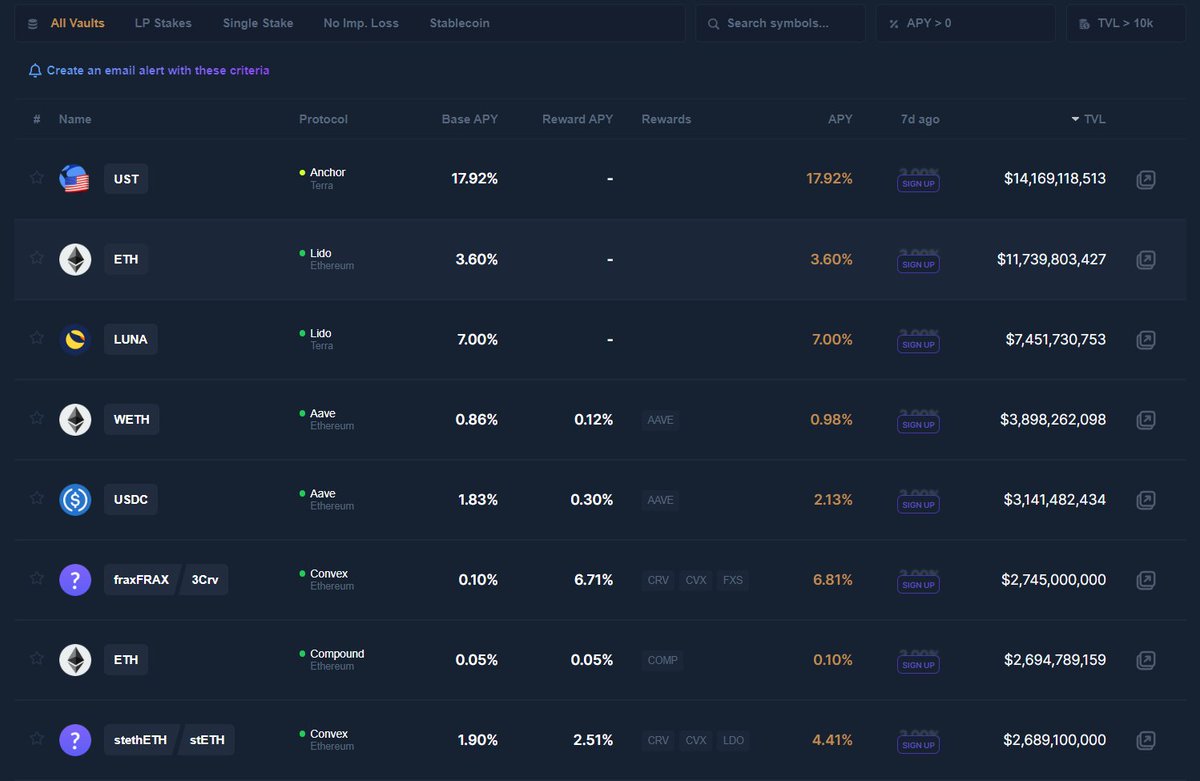This screenshot has width=1200, height=781.
Task: Click the WETH token logo
Action: 75,420
